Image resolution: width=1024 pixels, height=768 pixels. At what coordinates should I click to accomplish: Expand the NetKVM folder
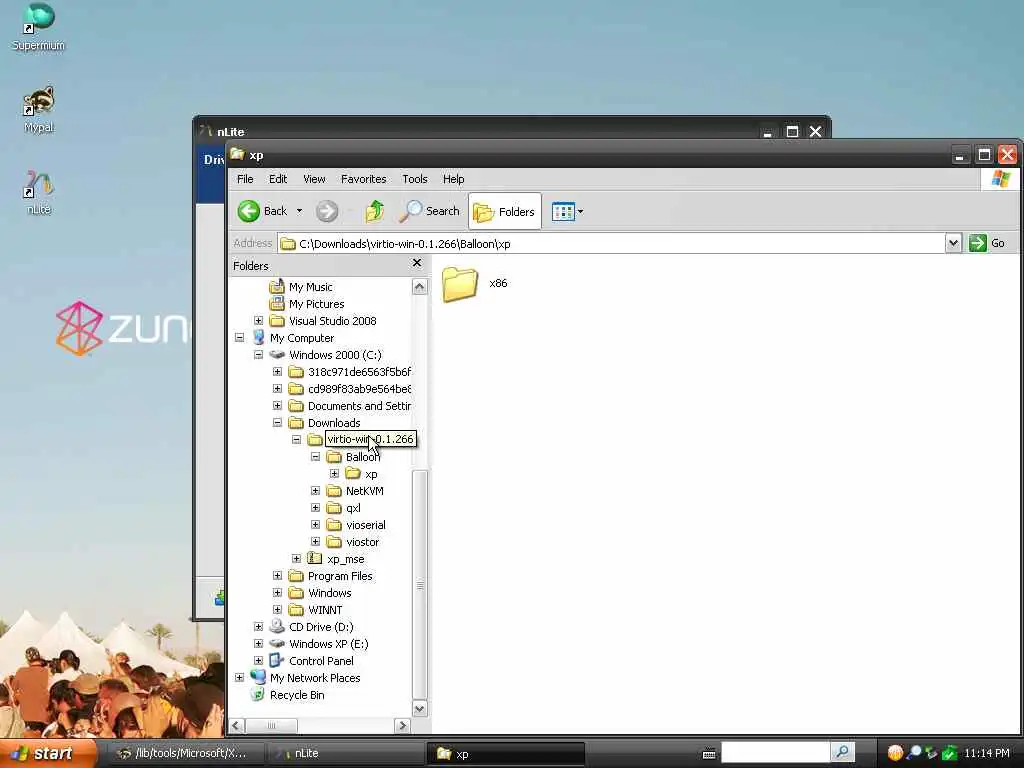[x=315, y=490]
